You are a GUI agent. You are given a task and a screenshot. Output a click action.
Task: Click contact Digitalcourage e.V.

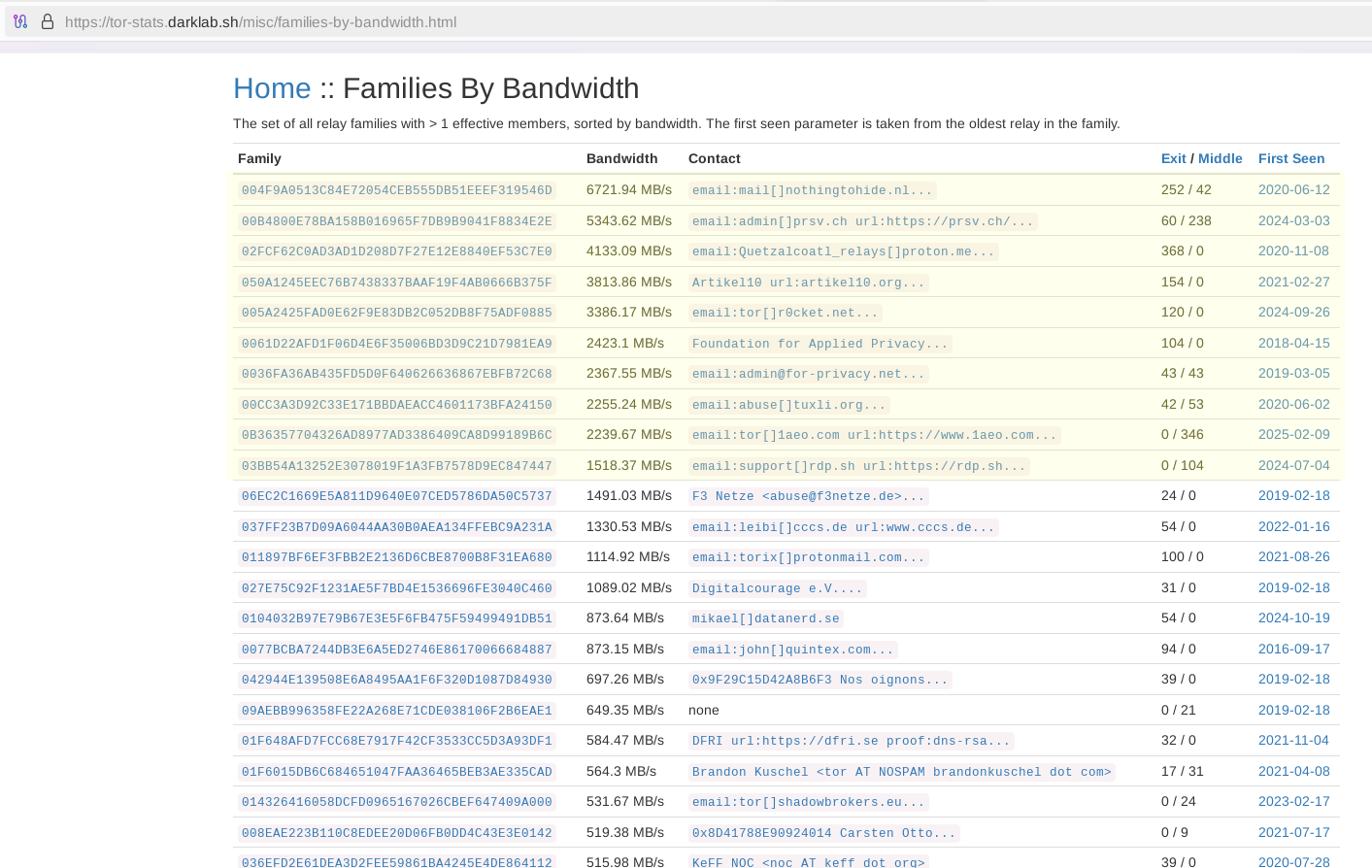778,588
